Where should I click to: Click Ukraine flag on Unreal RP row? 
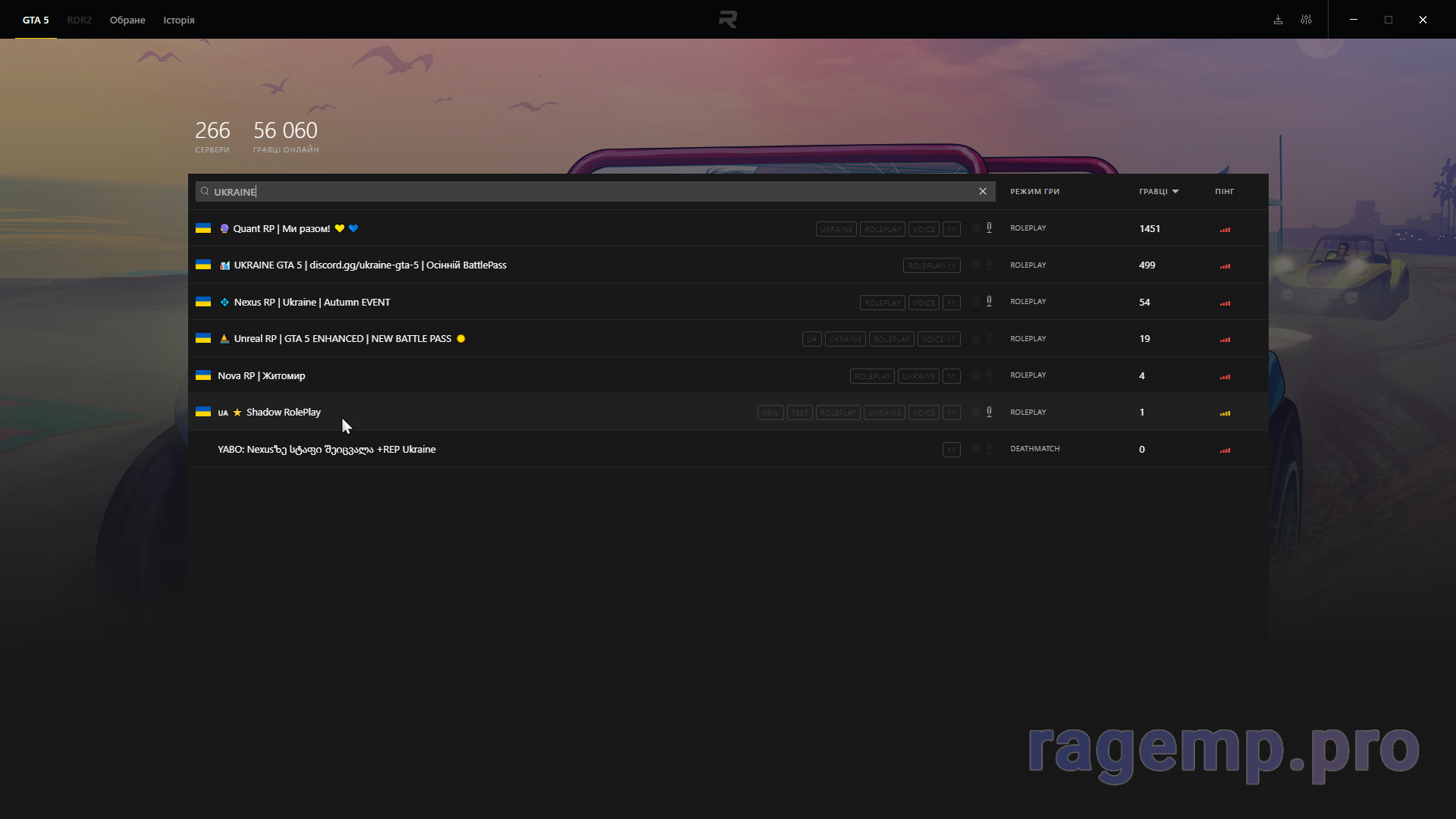point(203,338)
